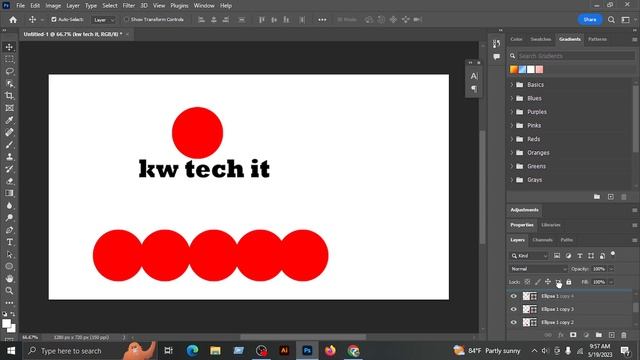
Task: Toggle Lock all padlock icon
Action: (569, 282)
